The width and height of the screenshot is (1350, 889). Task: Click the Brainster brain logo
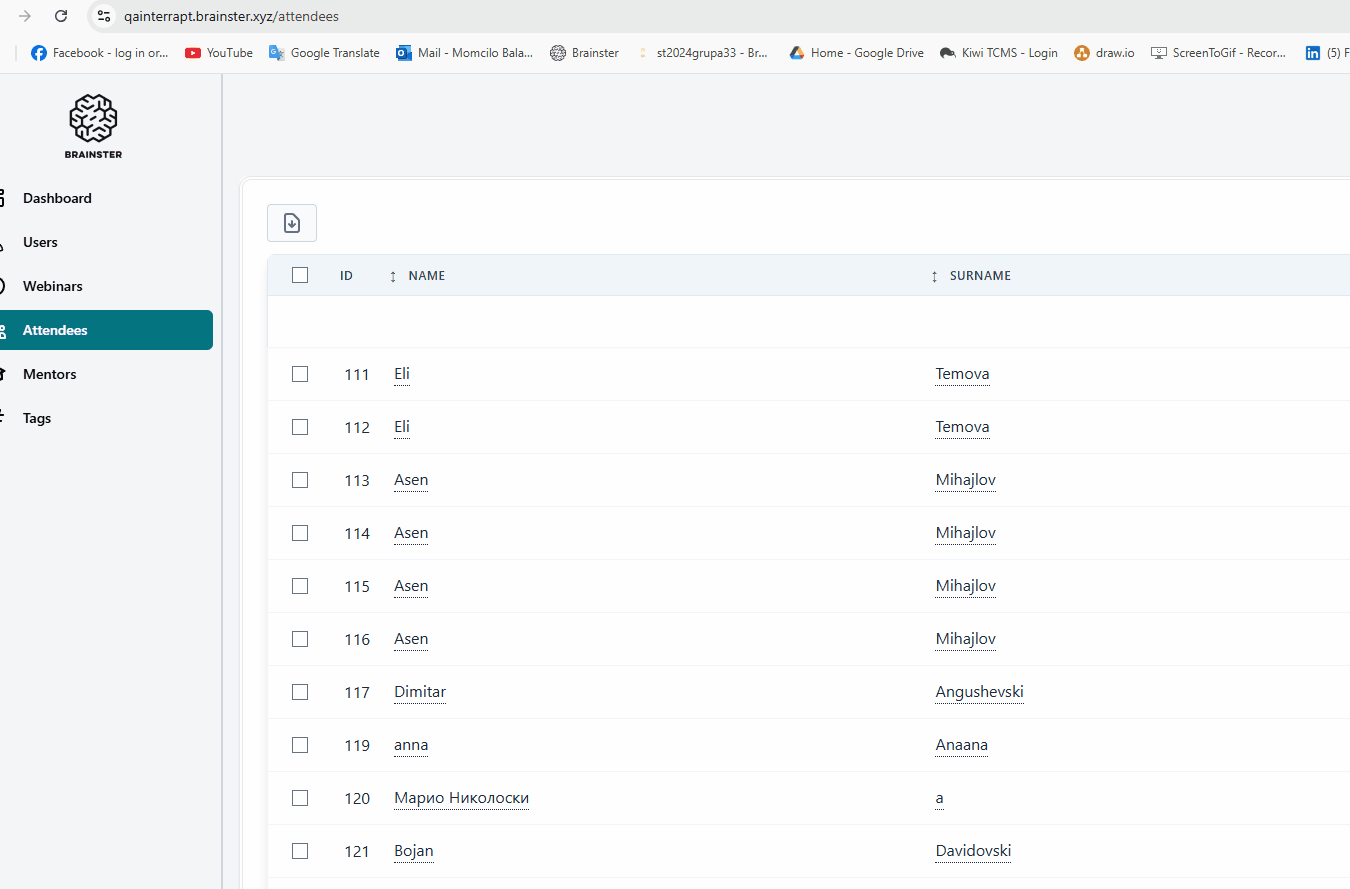coord(93,119)
